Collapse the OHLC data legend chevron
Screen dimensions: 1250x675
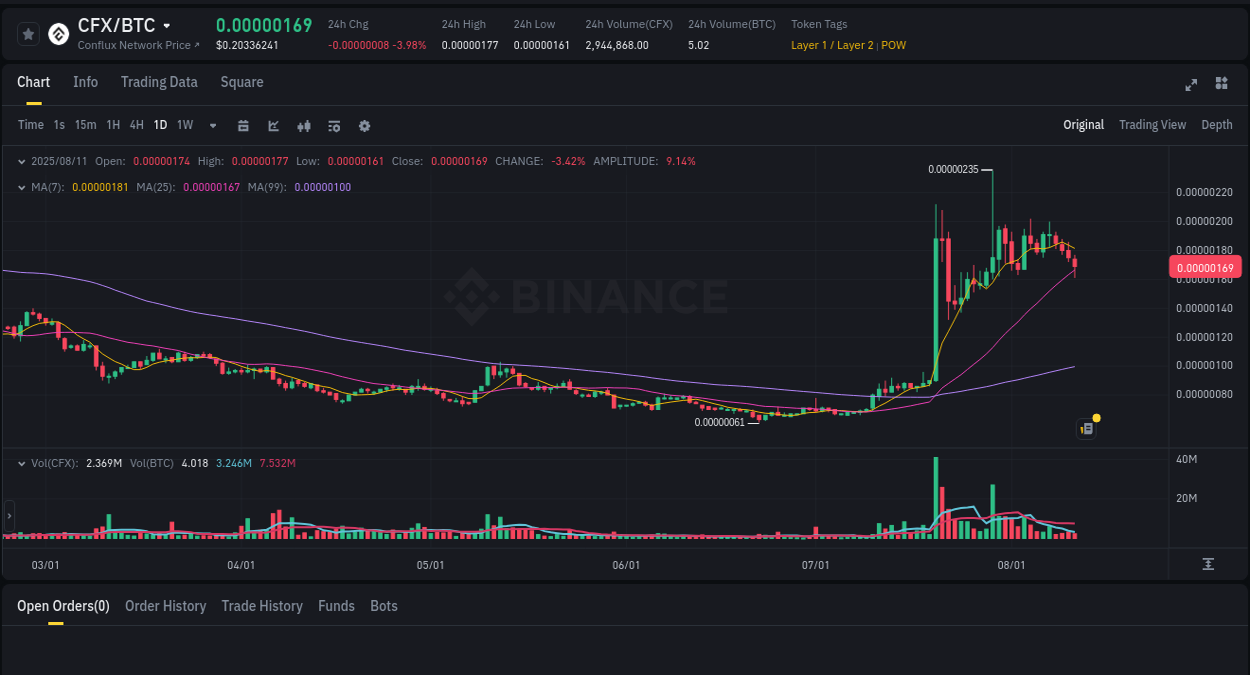pos(22,161)
